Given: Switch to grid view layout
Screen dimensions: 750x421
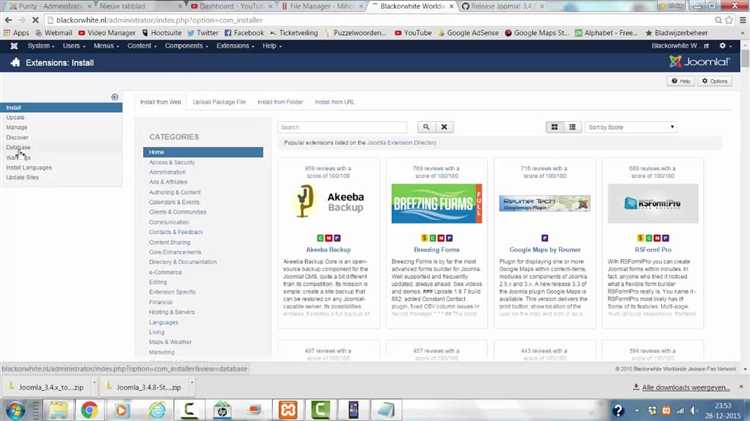Looking at the screenshot, I should pyautogui.click(x=554, y=127).
